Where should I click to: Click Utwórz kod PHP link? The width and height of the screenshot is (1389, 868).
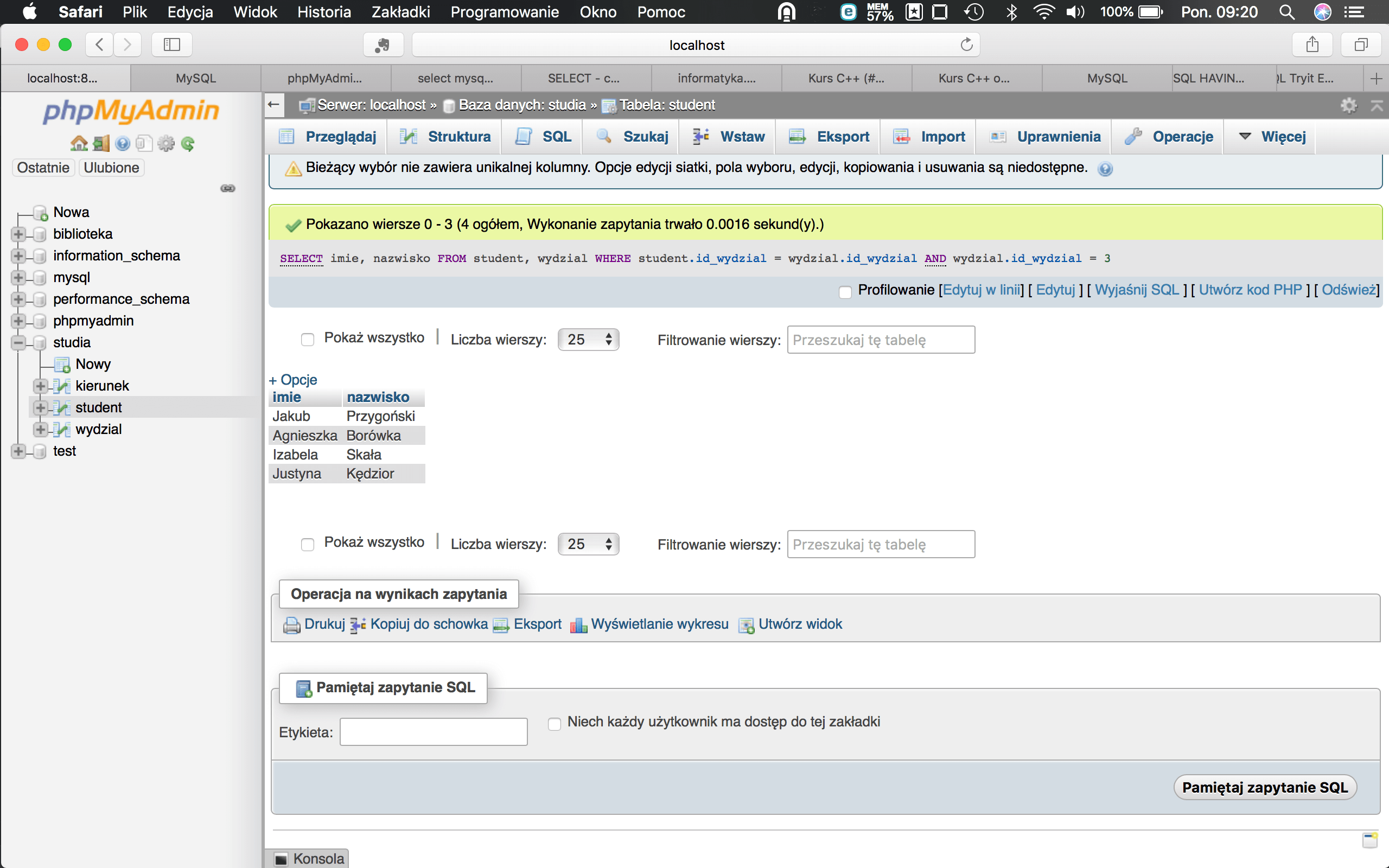click(1250, 290)
